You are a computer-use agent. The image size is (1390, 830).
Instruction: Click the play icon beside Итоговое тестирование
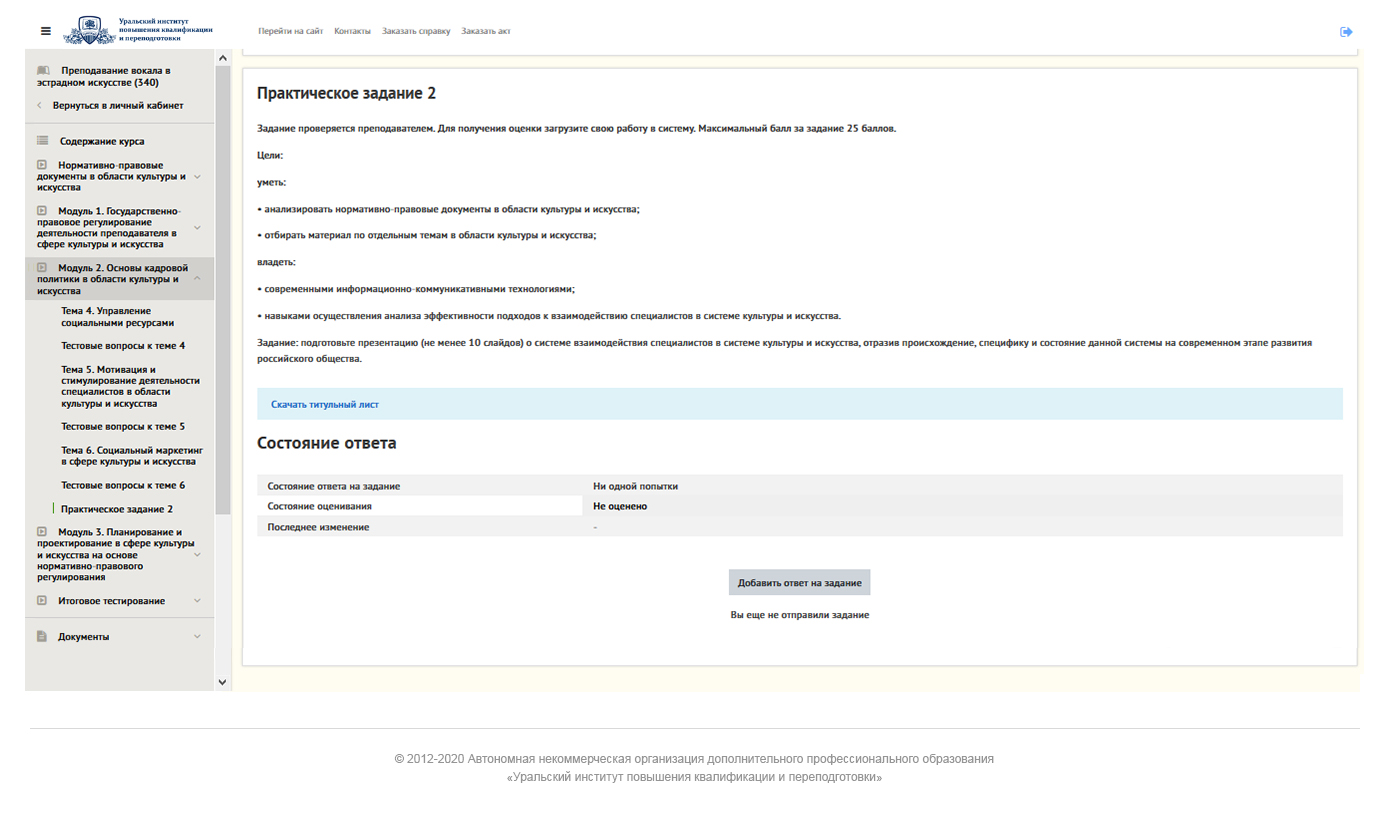42,601
